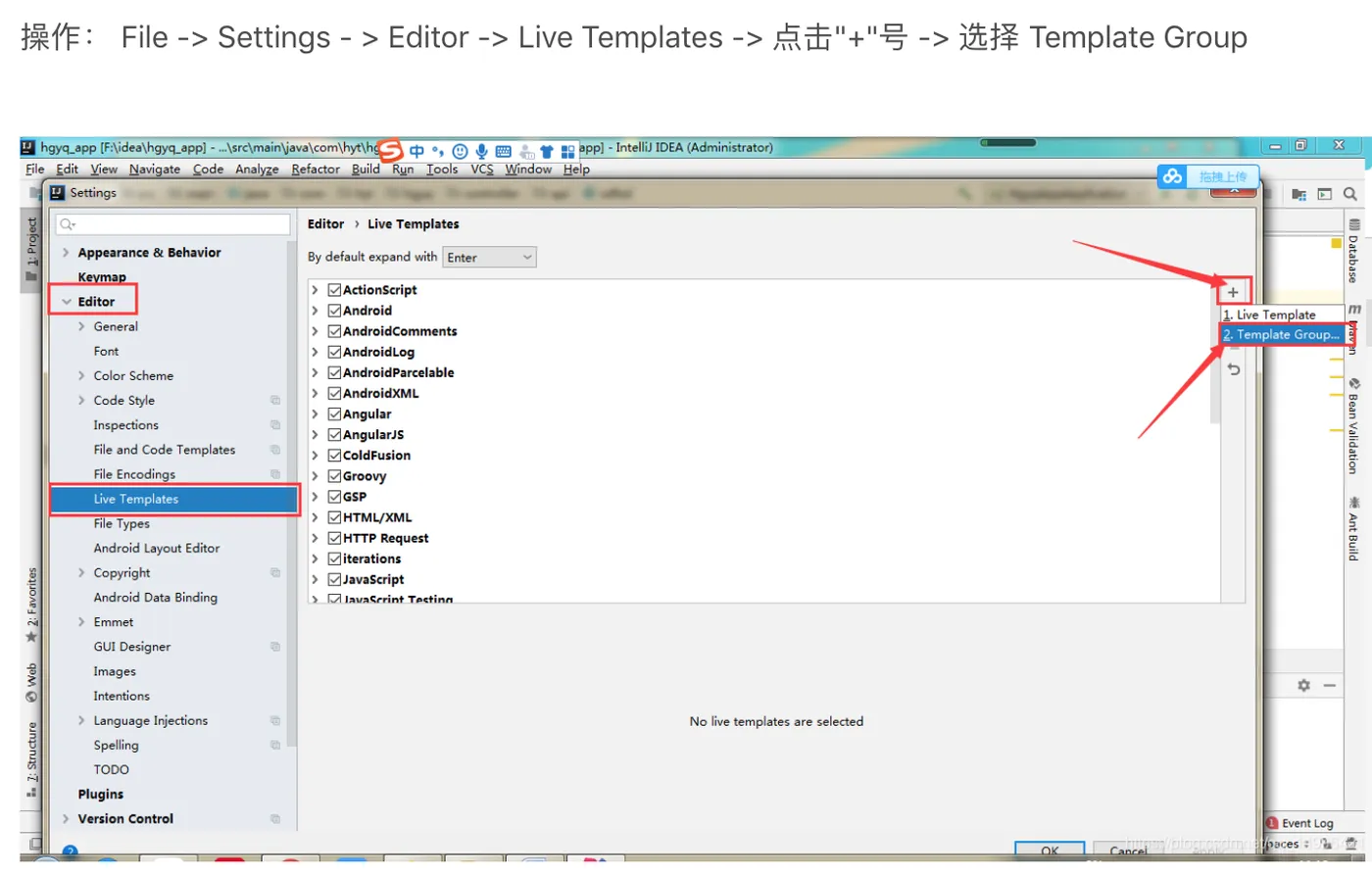Click the Sogou skin shirt icon

(x=547, y=152)
